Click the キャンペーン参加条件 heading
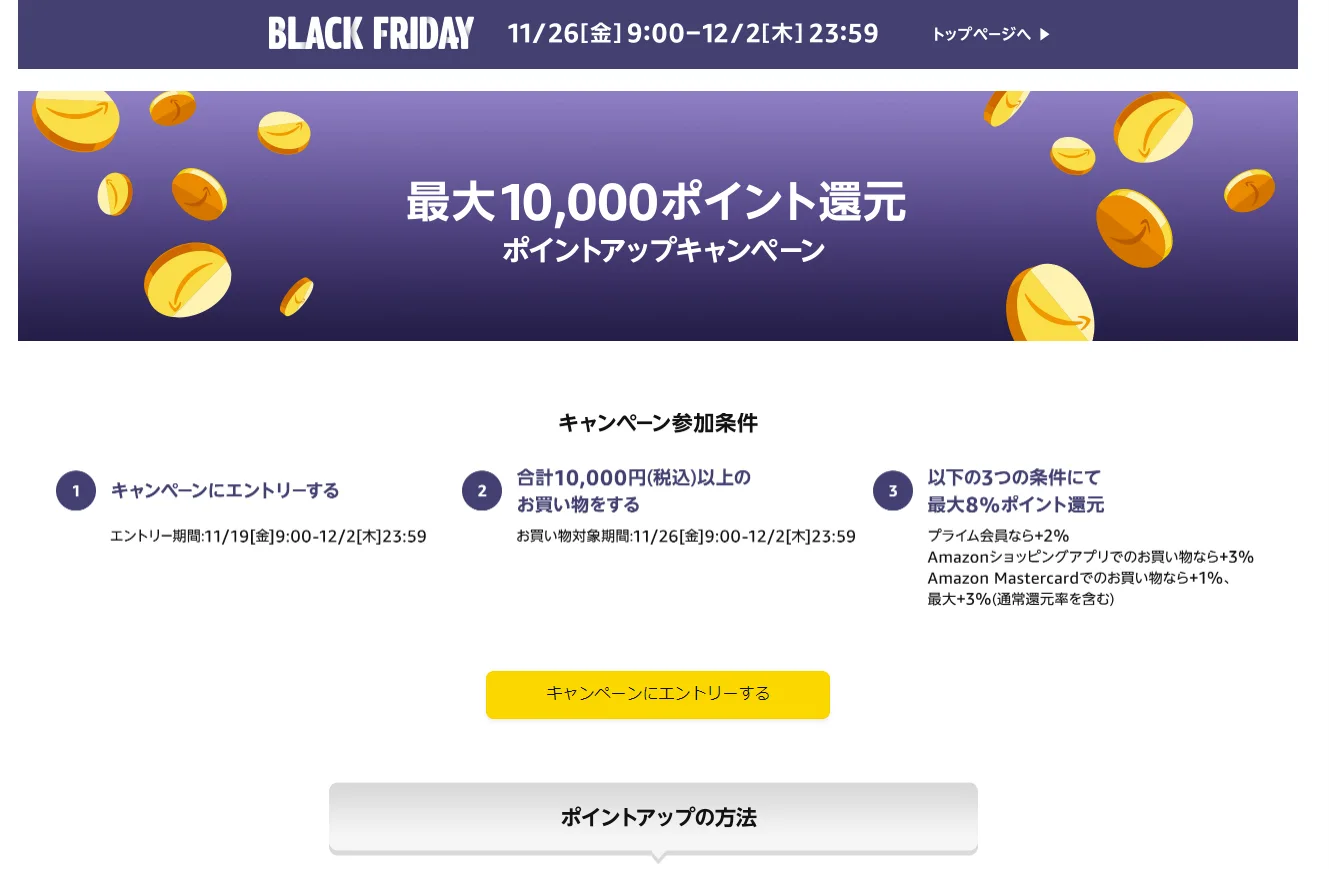 658,423
